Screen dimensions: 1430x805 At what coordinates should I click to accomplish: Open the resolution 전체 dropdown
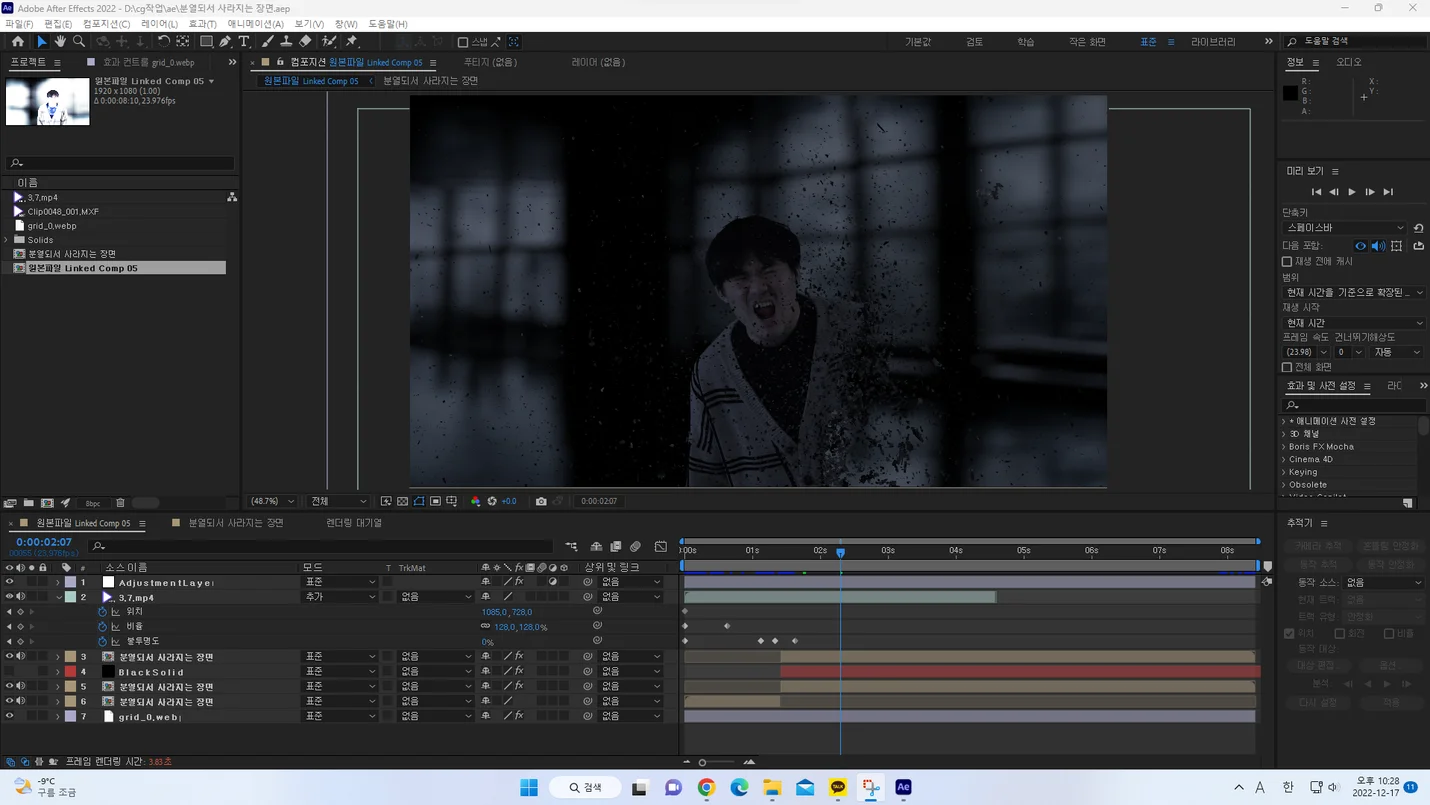click(339, 501)
